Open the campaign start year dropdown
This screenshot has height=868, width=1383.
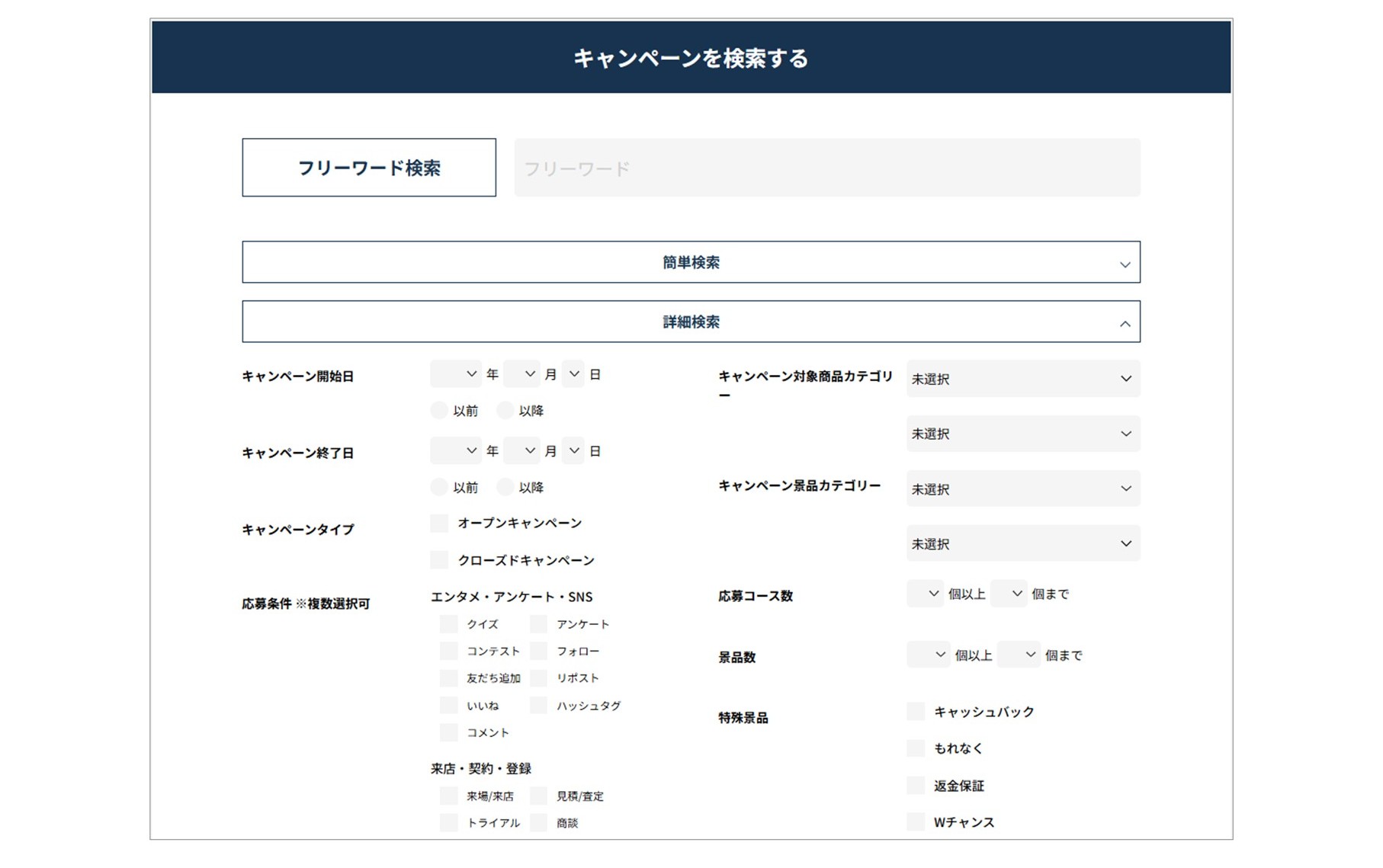tap(455, 373)
